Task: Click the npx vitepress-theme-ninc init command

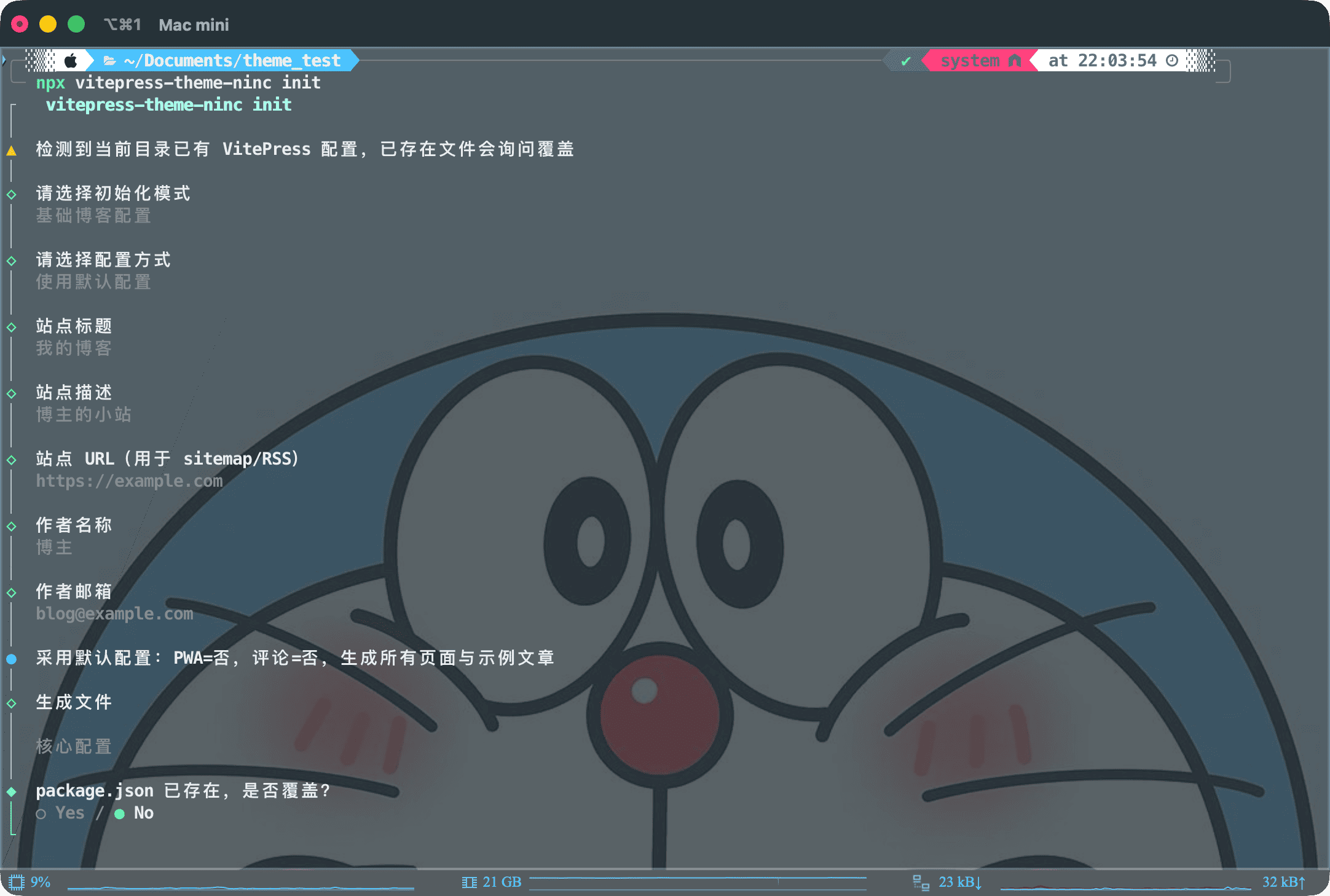Action: pos(178,82)
